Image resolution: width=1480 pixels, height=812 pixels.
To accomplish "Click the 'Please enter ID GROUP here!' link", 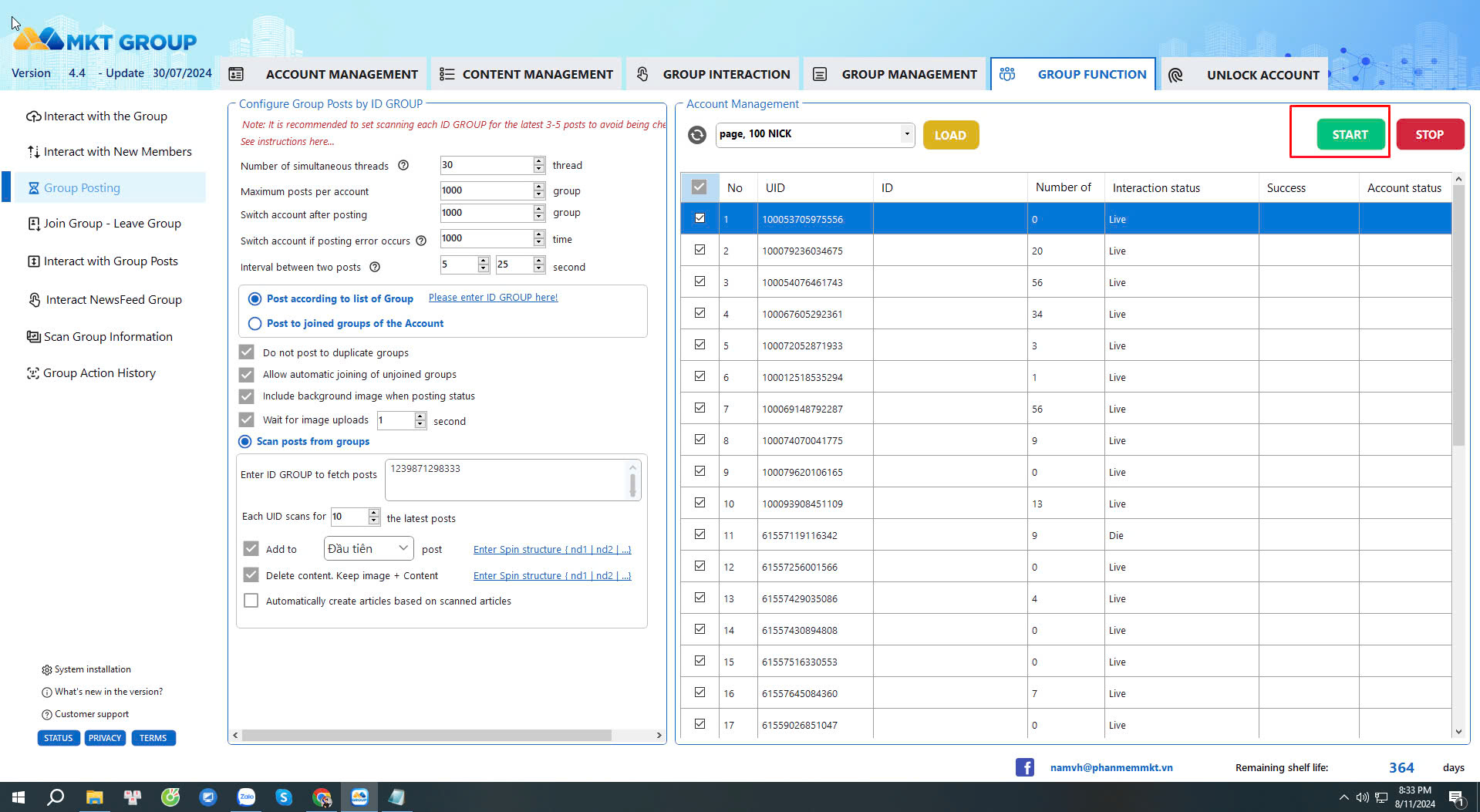I will coord(493,298).
